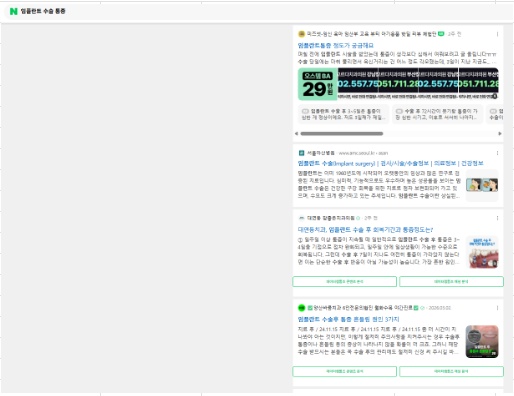Open the blog title about recovery period and pain level
514x396 pixels.
coord(365,230)
